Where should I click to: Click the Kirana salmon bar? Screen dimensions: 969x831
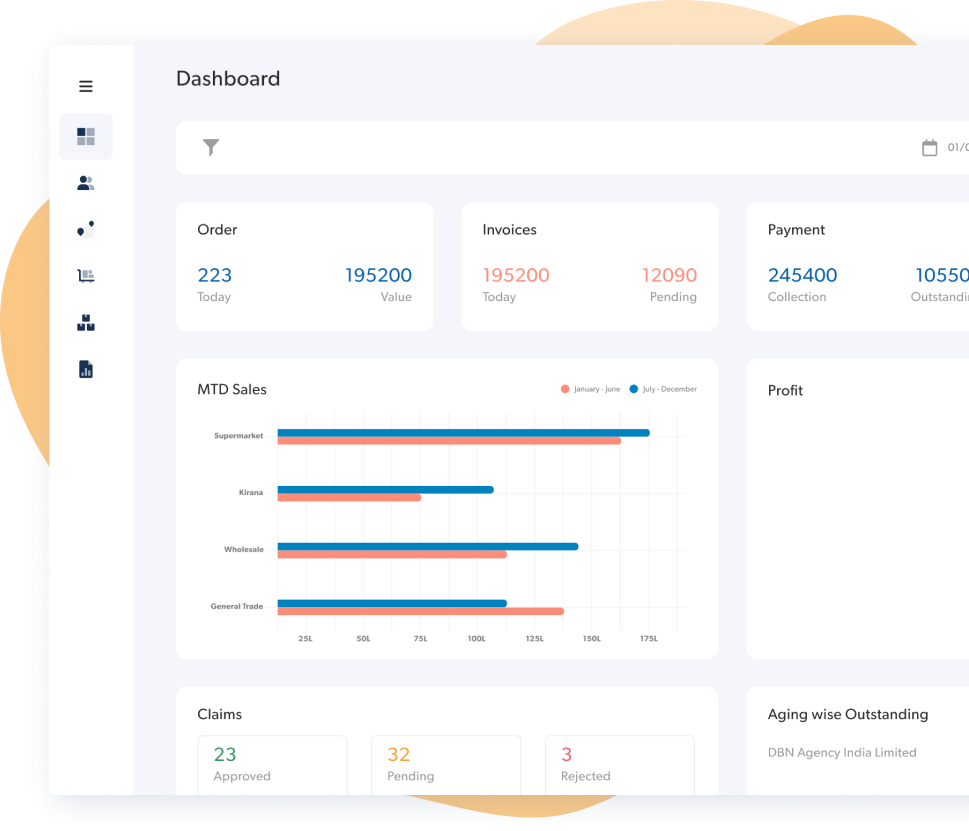(x=349, y=497)
